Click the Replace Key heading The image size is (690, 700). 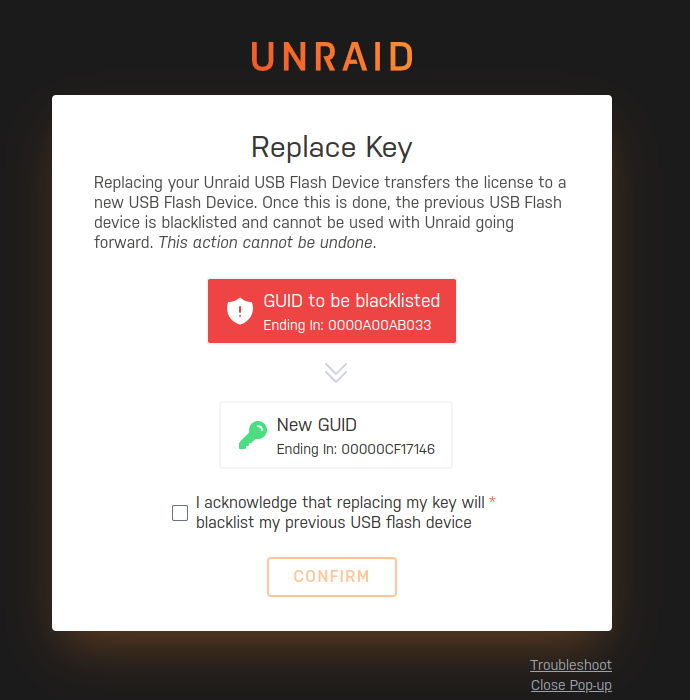pyautogui.click(x=332, y=147)
